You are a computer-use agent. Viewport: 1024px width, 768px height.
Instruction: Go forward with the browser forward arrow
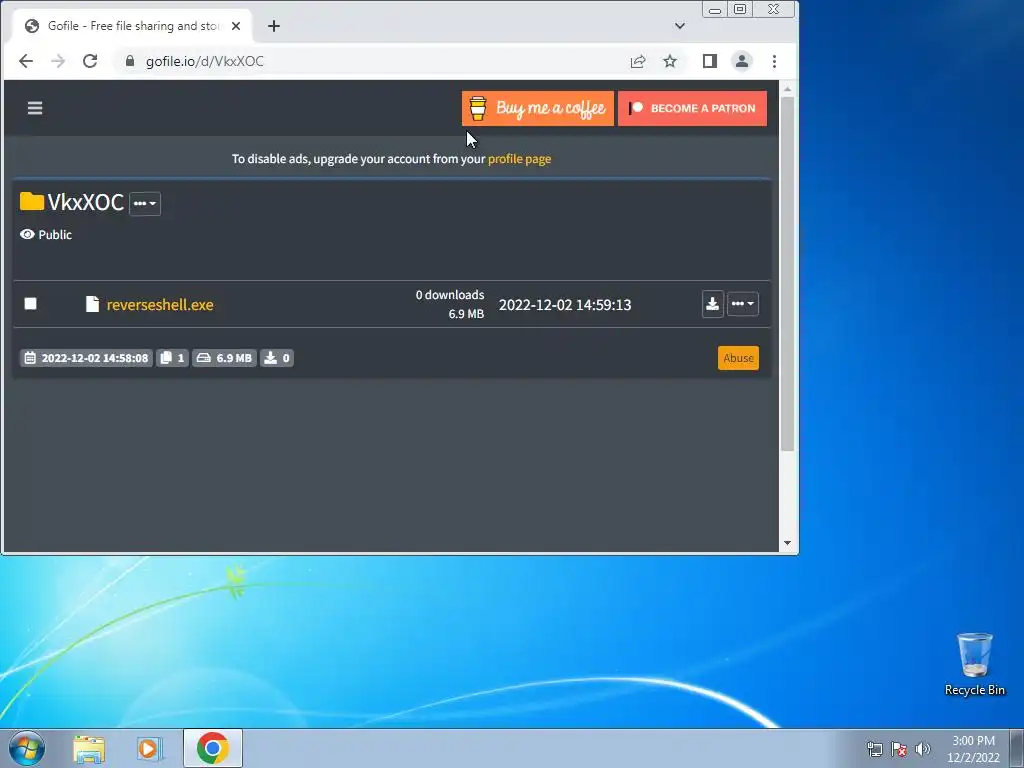point(58,61)
